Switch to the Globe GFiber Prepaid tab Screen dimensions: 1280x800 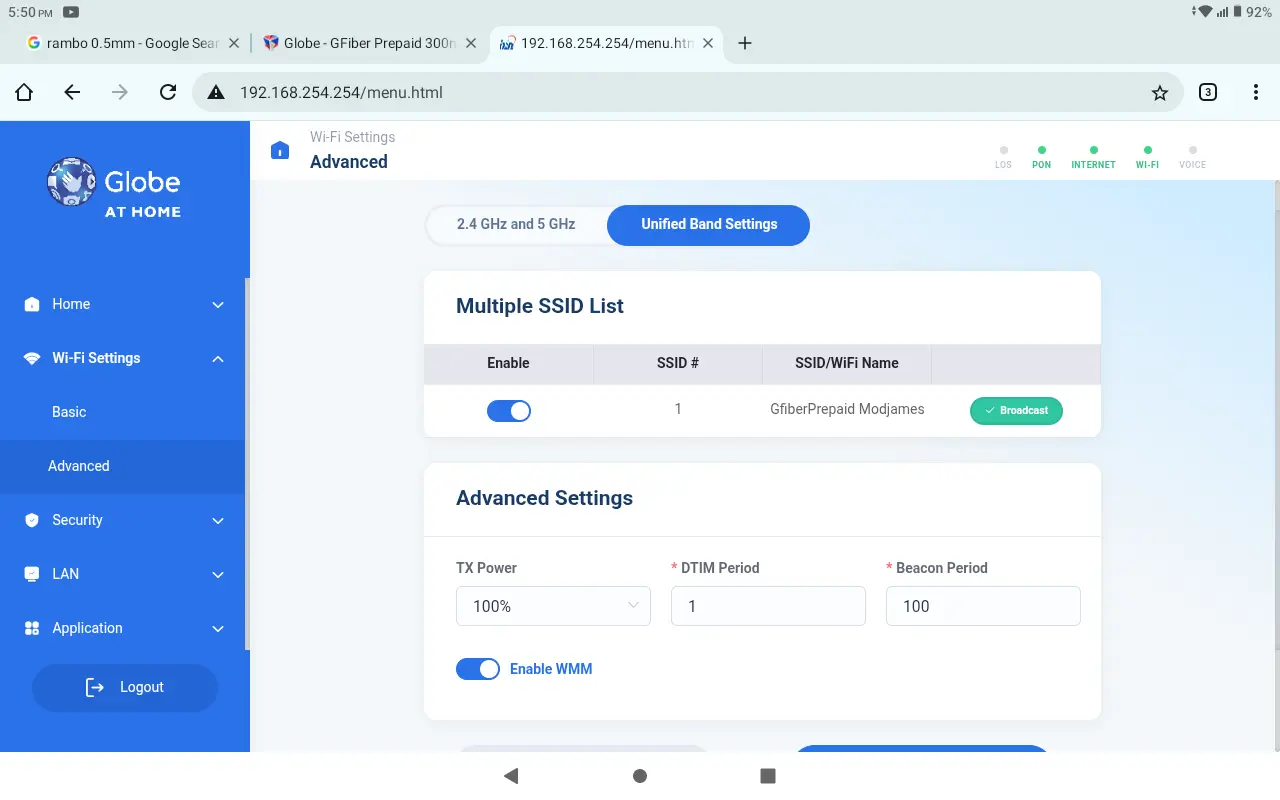coord(360,43)
